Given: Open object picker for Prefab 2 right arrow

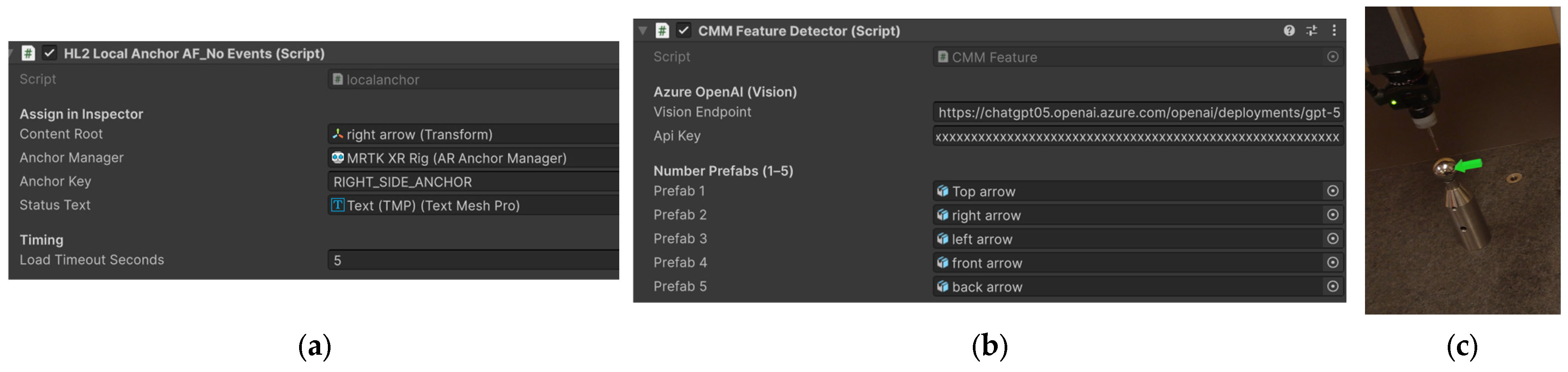Looking at the screenshot, I should click(1332, 215).
